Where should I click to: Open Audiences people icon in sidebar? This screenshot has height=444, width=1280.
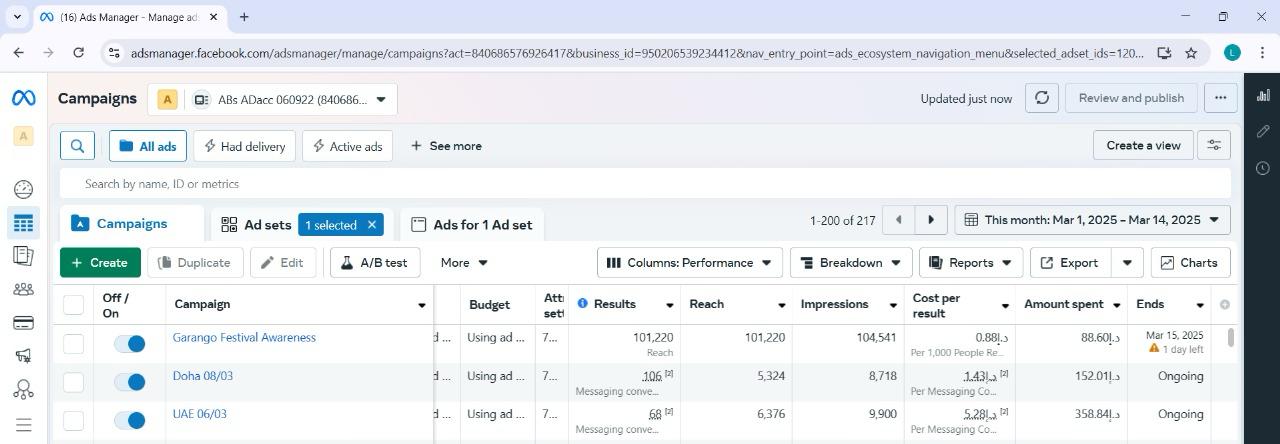[23, 290]
